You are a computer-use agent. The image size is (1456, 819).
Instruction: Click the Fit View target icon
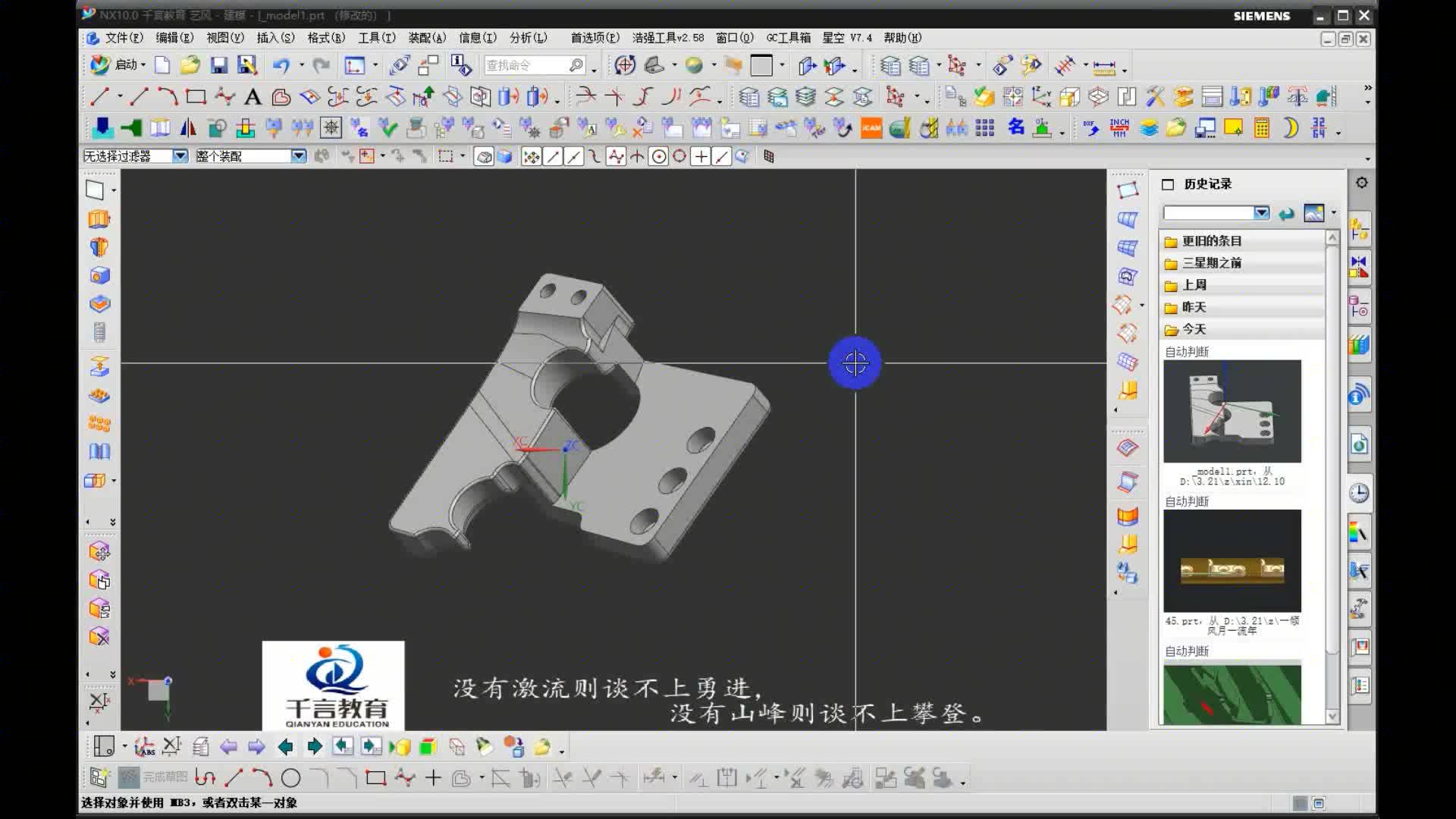click(x=625, y=65)
